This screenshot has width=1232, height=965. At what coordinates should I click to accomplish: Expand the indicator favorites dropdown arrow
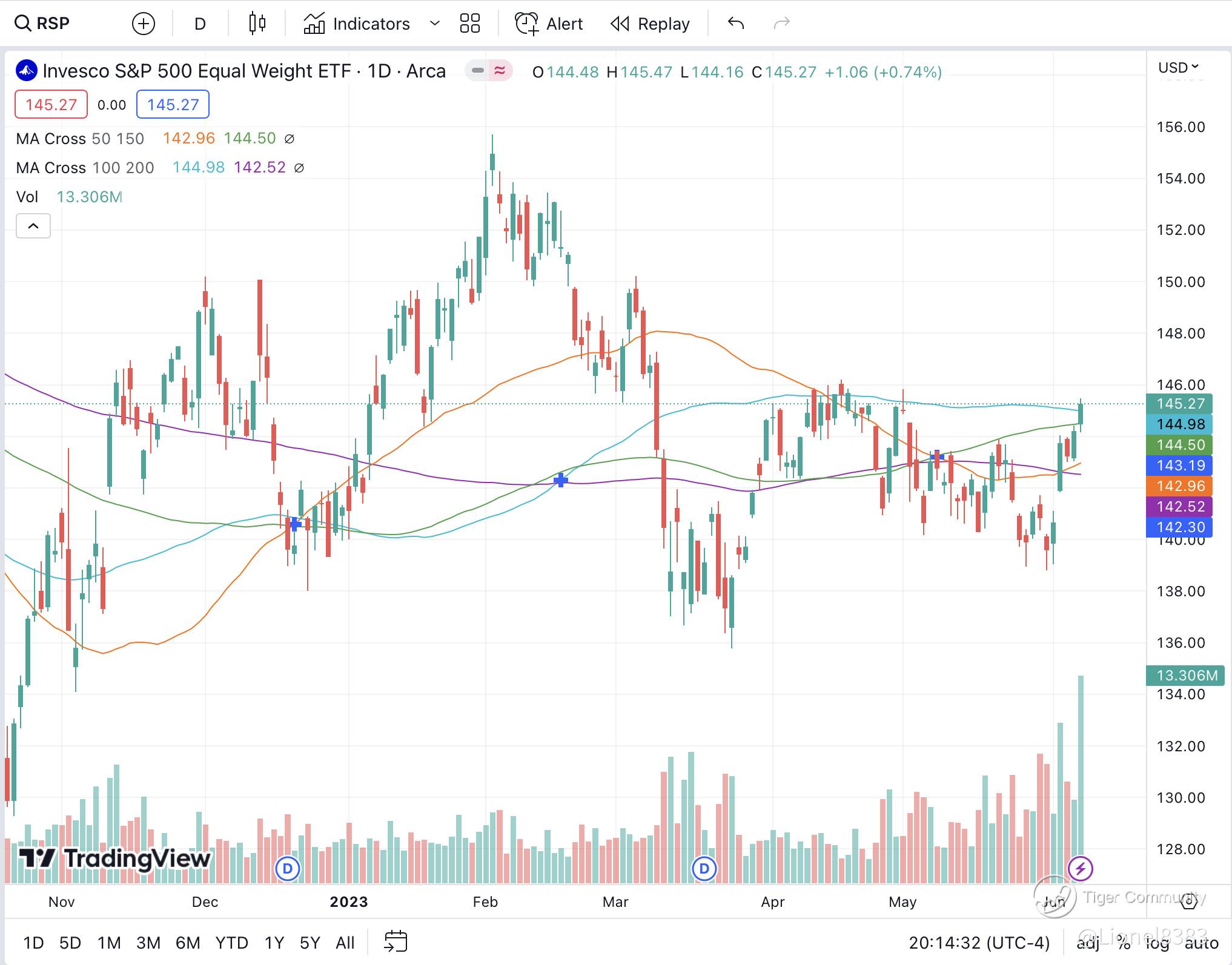(x=434, y=24)
